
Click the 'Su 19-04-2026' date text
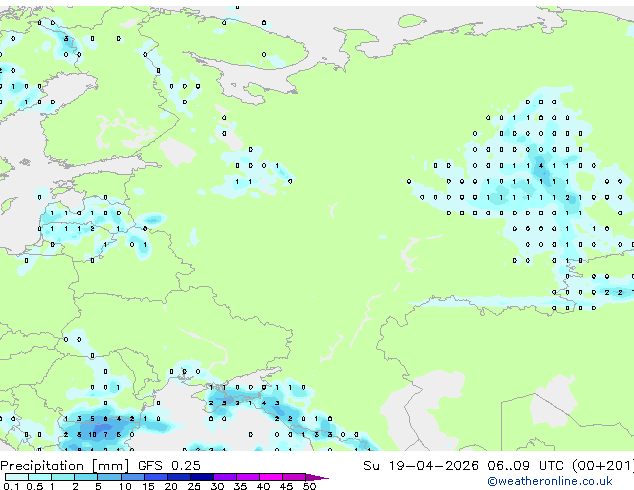[x=421, y=466]
